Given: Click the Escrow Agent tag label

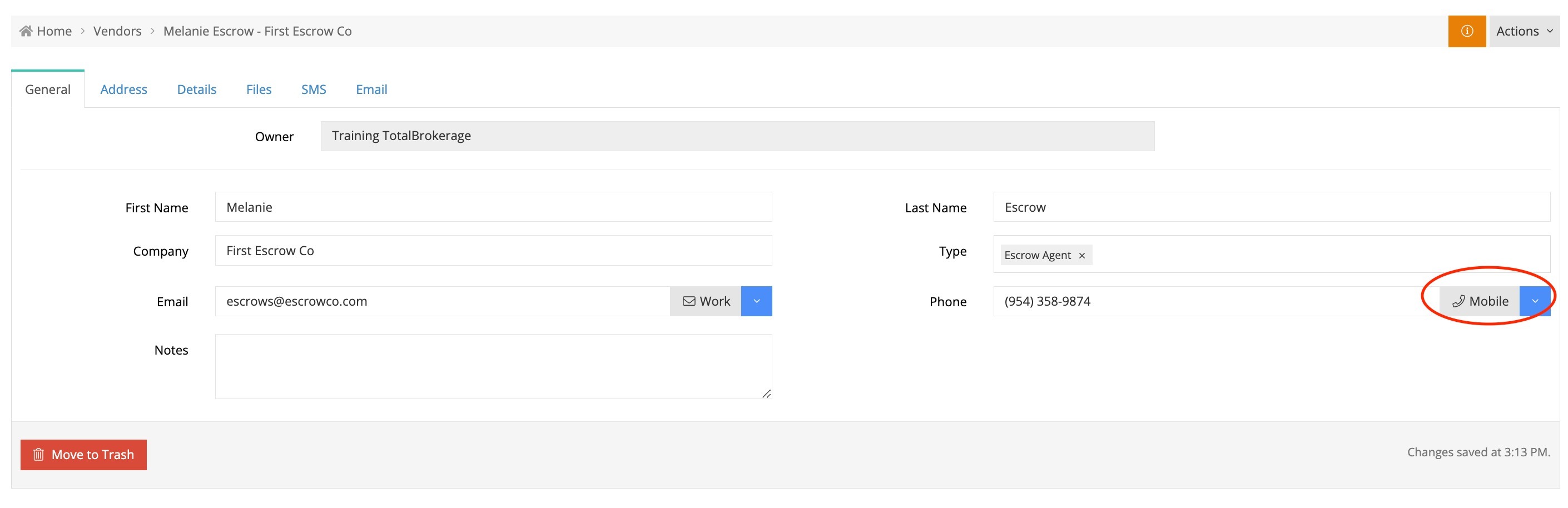Looking at the screenshot, I should pyautogui.click(x=1037, y=256).
